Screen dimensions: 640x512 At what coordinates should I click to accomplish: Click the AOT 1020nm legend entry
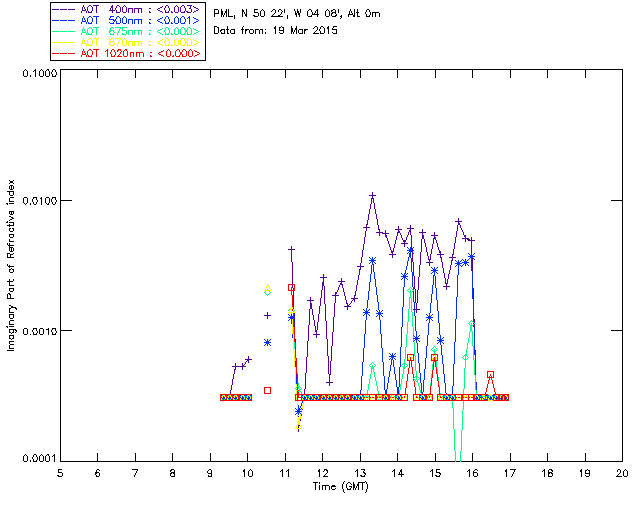pyautogui.click(x=126, y=53)
